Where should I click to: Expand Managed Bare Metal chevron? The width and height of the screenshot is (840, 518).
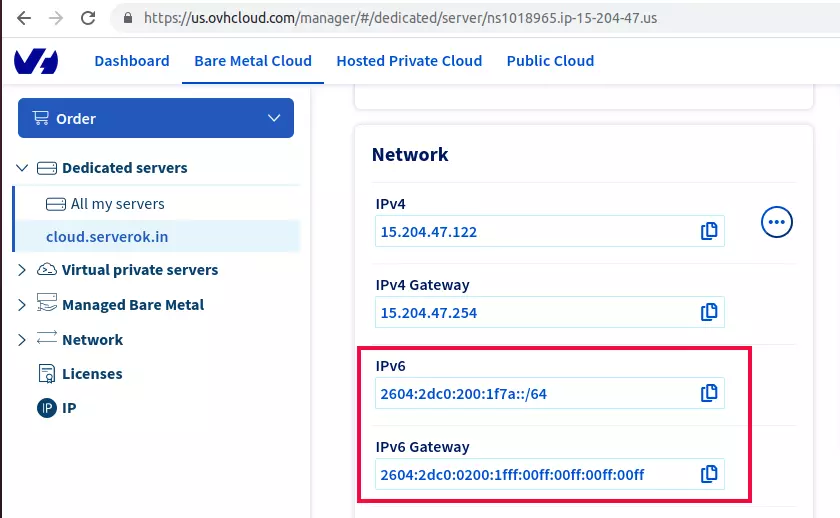[x=21, y=305]
